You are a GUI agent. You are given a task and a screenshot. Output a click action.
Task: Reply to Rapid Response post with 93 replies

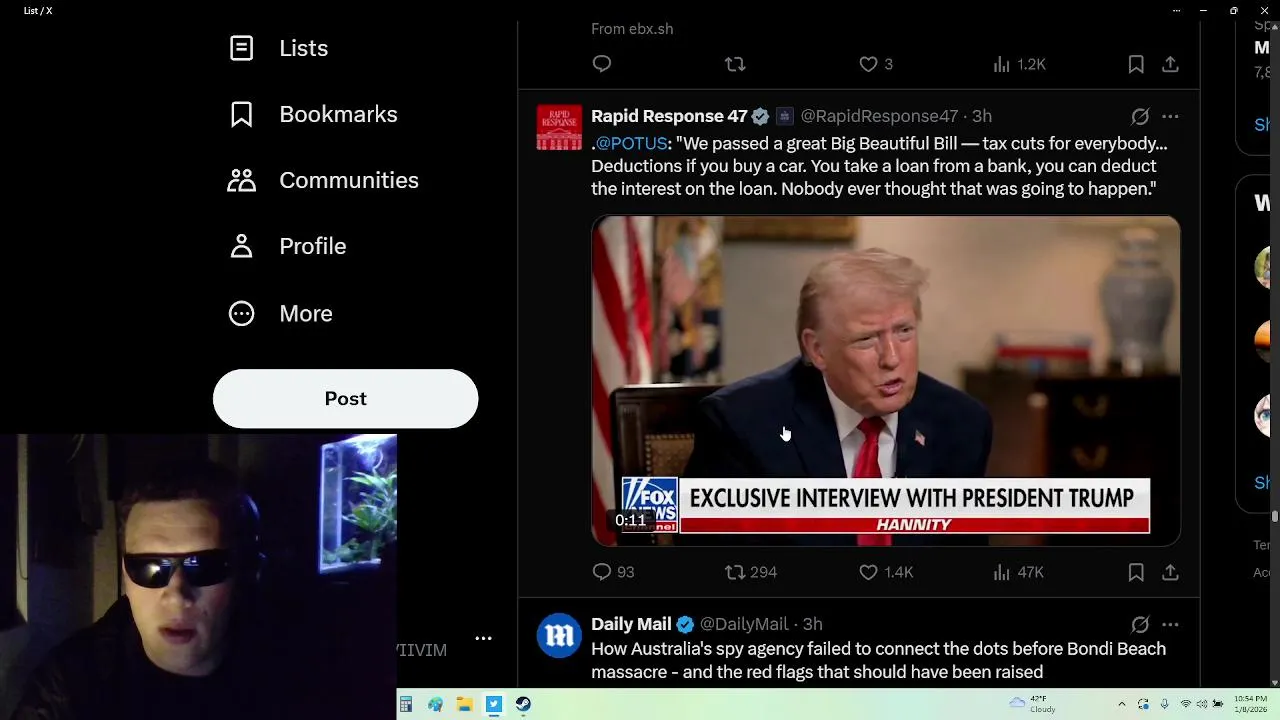pos(613,572)
